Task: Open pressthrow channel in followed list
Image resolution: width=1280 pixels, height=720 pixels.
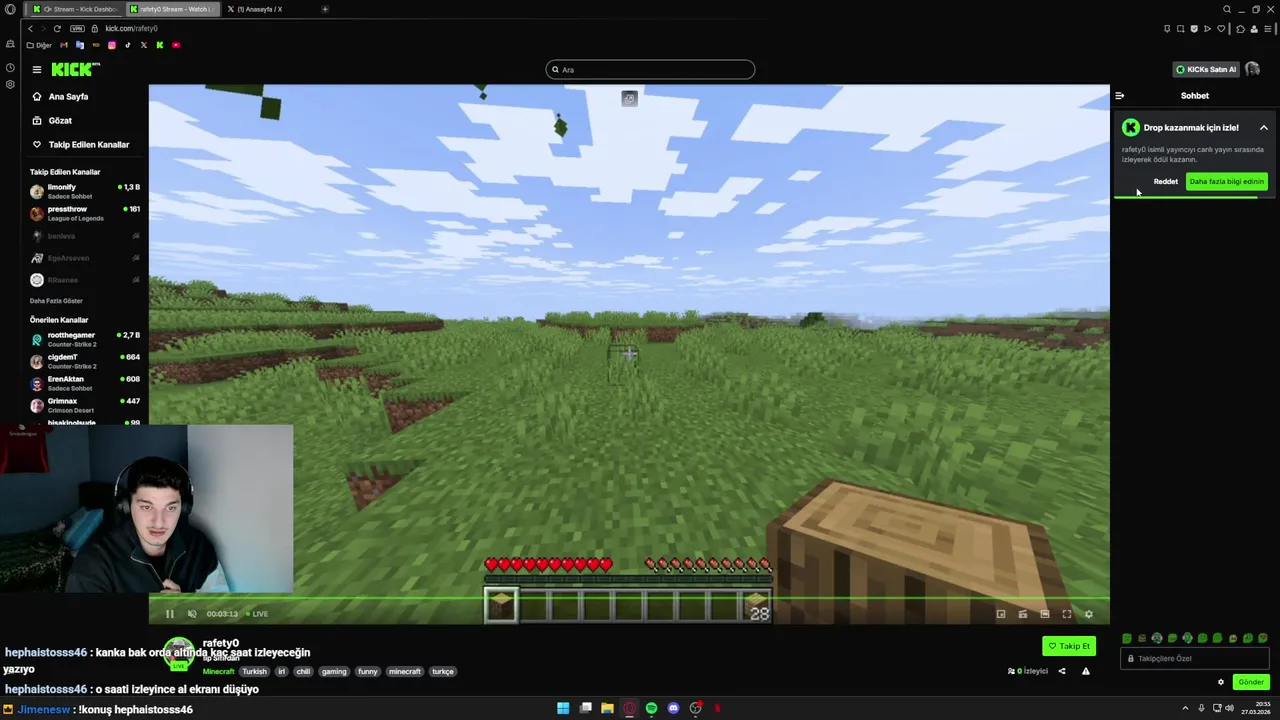Action: (85, 213)
